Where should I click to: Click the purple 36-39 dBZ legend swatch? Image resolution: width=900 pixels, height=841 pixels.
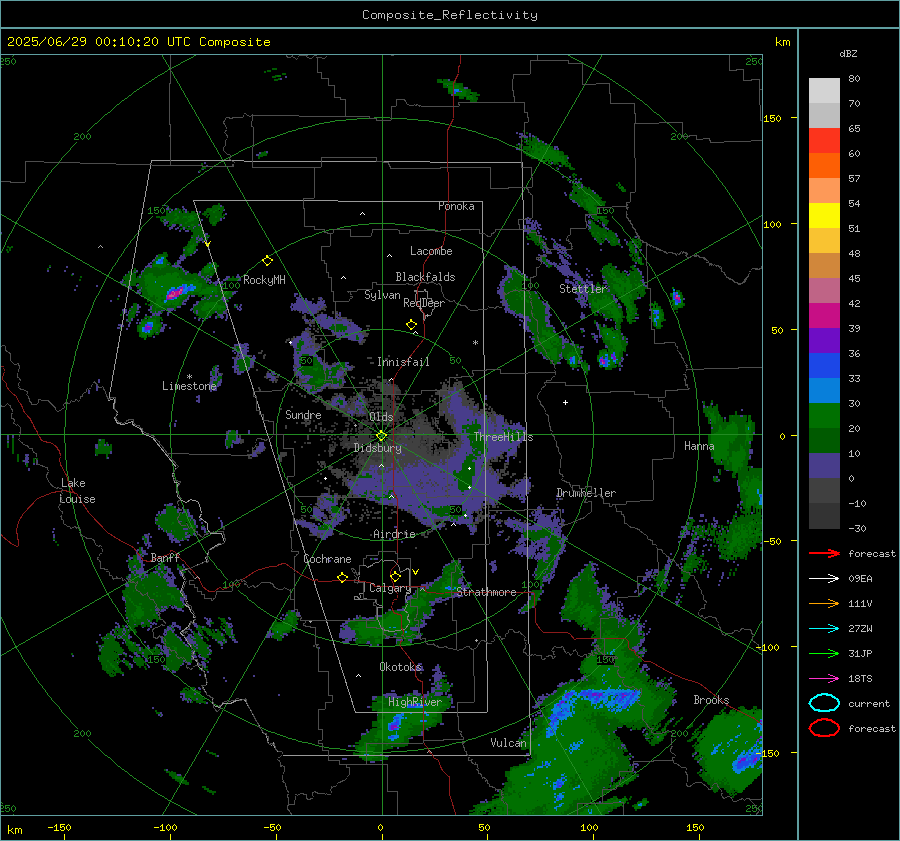point(824,341)
